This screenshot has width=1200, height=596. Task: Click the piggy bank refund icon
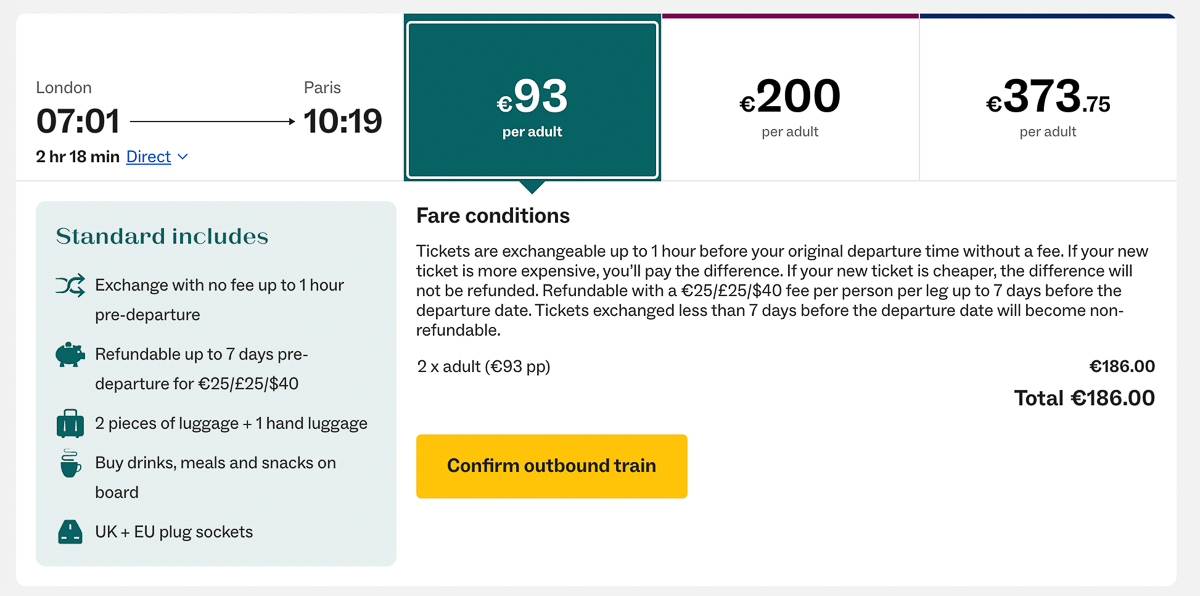(x=70, y=355)
